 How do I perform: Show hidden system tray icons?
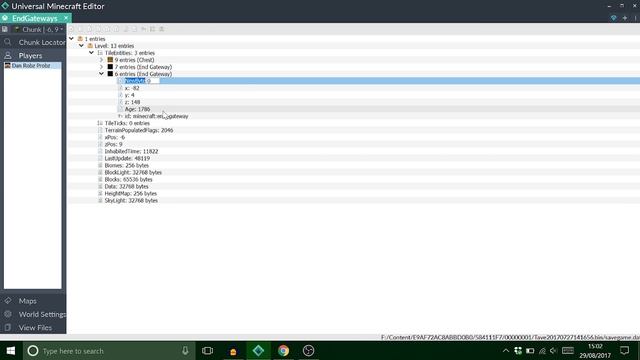click(506, 351)
